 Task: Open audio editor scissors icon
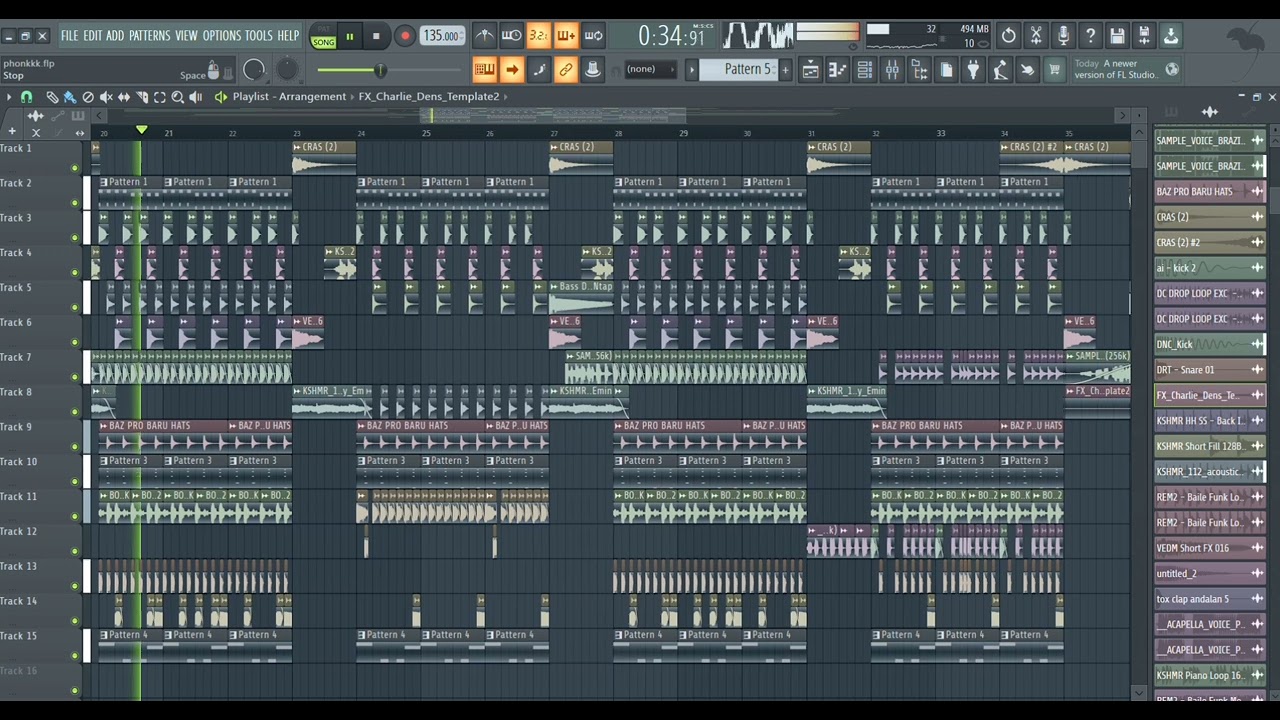tap(1036, 36)
